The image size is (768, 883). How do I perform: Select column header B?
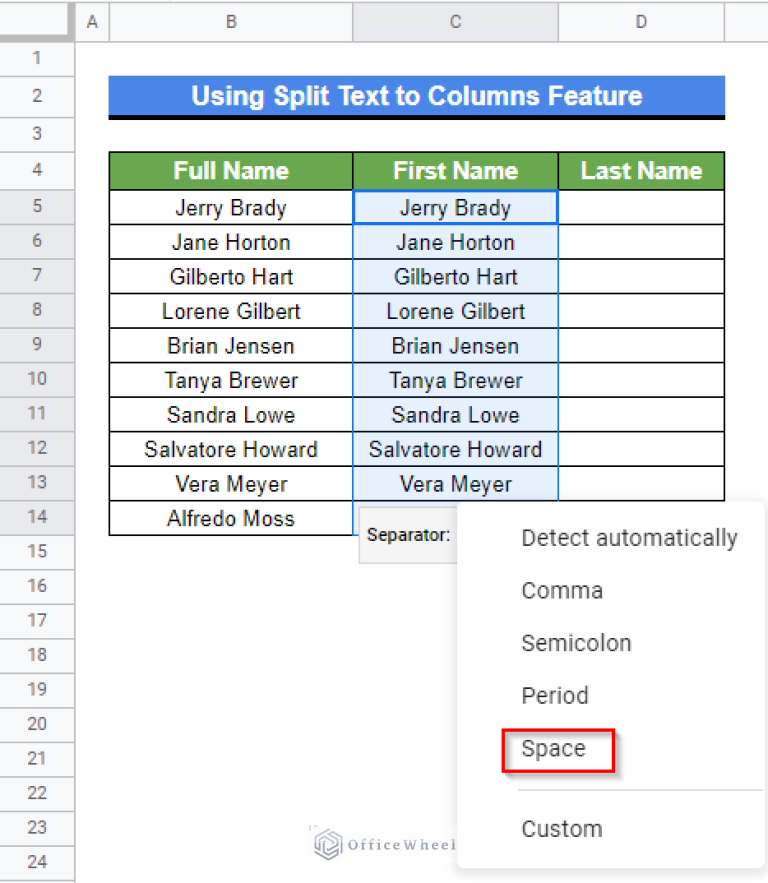230,21
